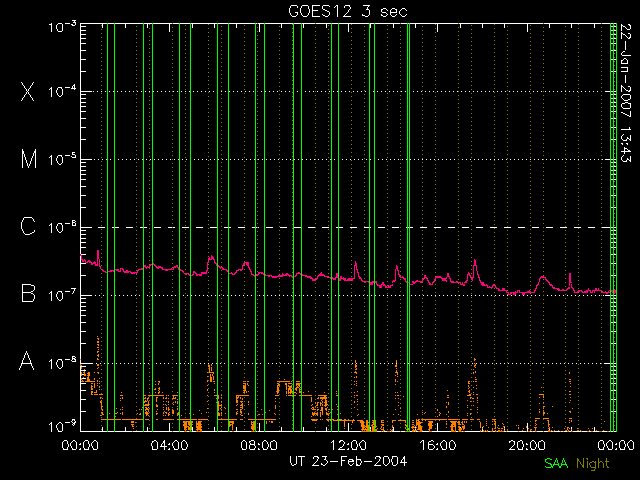Click the 22-Jan-2007 13:43 timestamp
This screenshot has height=480, width=640.
pos(626,93)
